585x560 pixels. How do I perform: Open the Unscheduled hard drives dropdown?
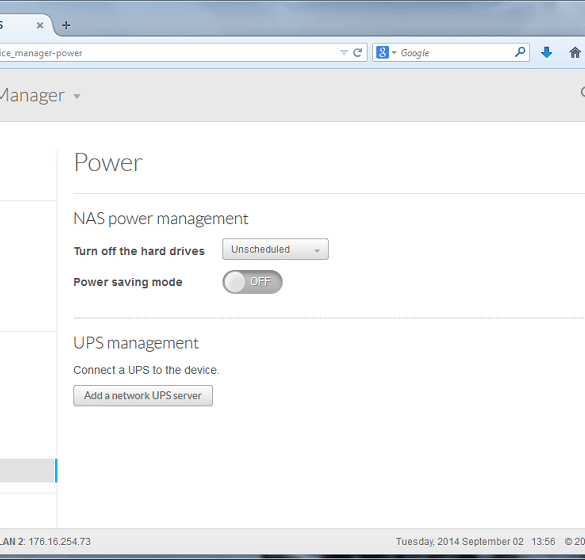point(275,249)
